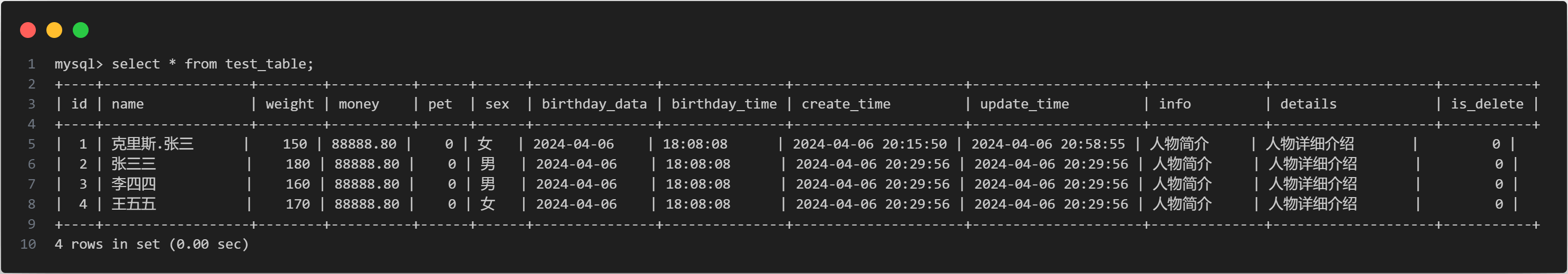Select the "money" column header
The height and width of the screenshot is (274, 1568).
click(359, 104)
